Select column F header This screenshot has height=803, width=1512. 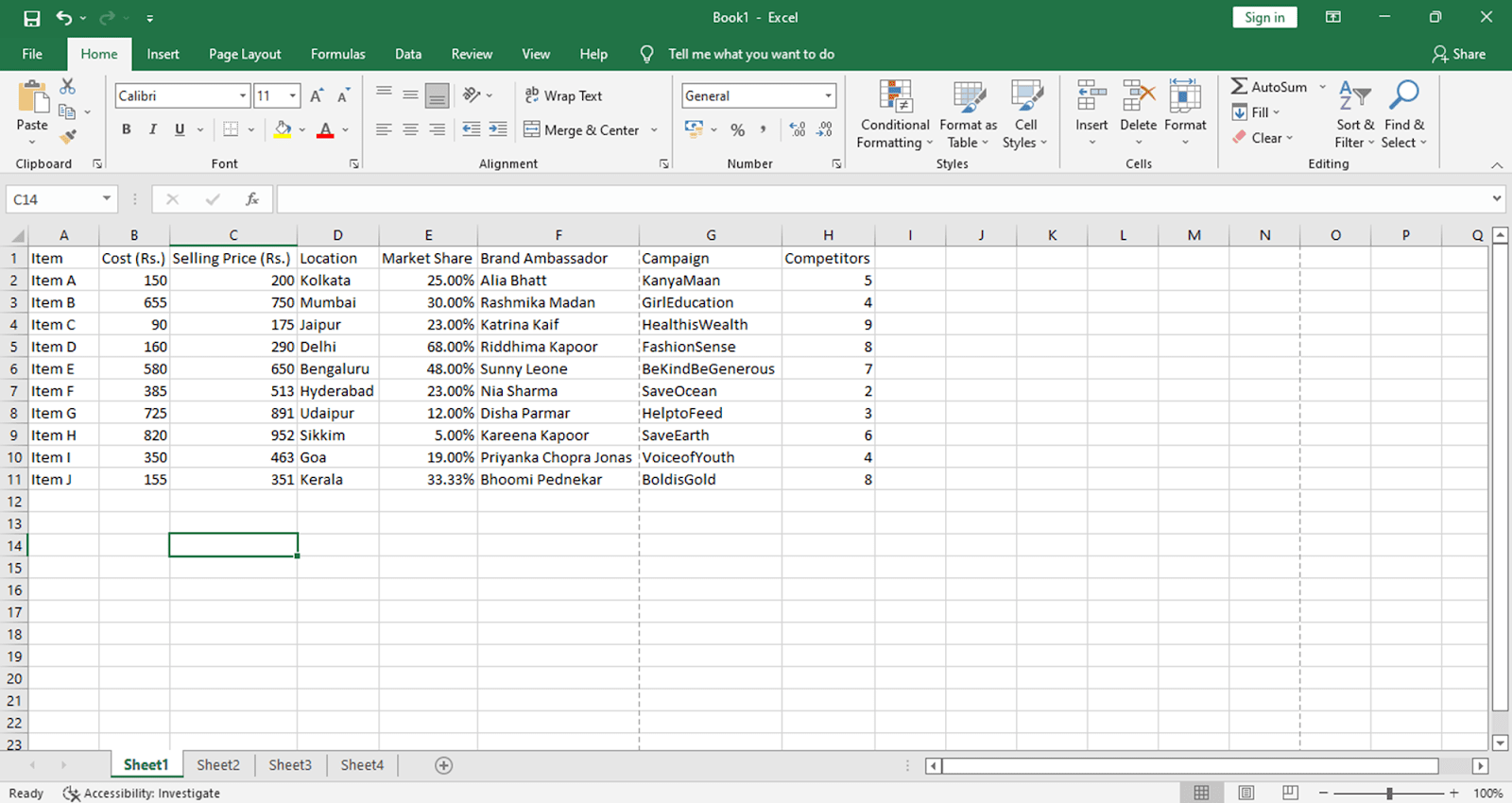click(x=558, y=235)
